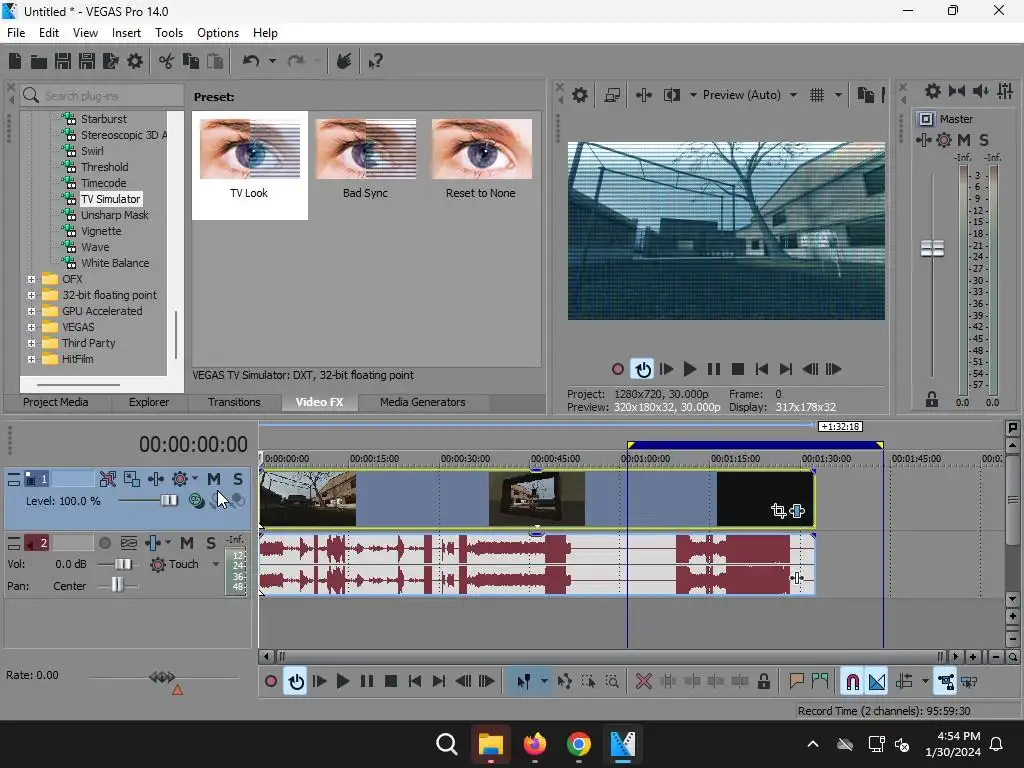Toggle Enable Snapping magnet button
The height and width of the screenshot is (768, 1024).
pos(852,682)
